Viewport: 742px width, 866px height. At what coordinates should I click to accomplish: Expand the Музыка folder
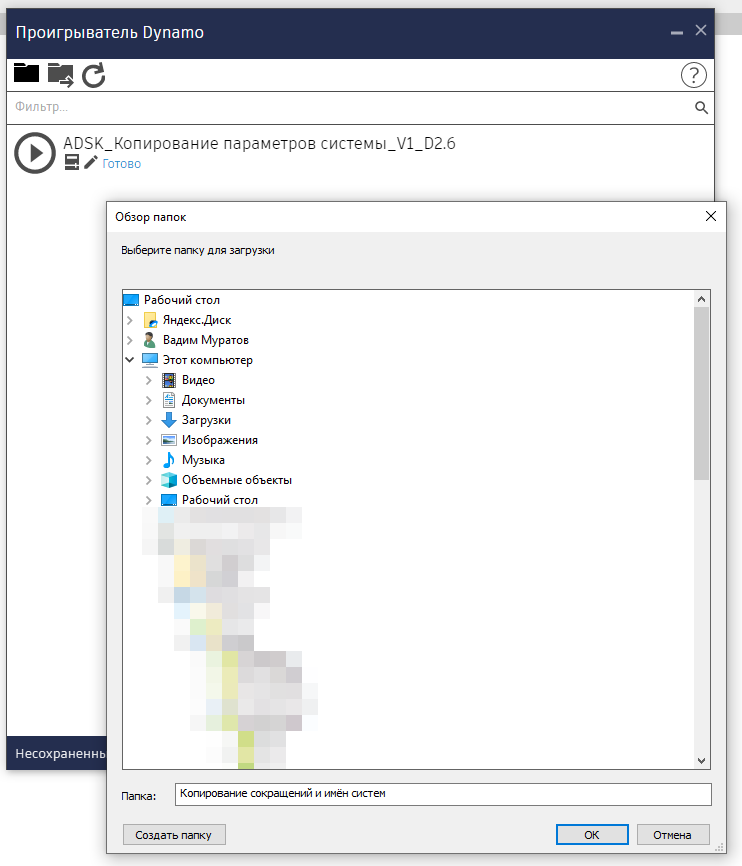point(148,460)
